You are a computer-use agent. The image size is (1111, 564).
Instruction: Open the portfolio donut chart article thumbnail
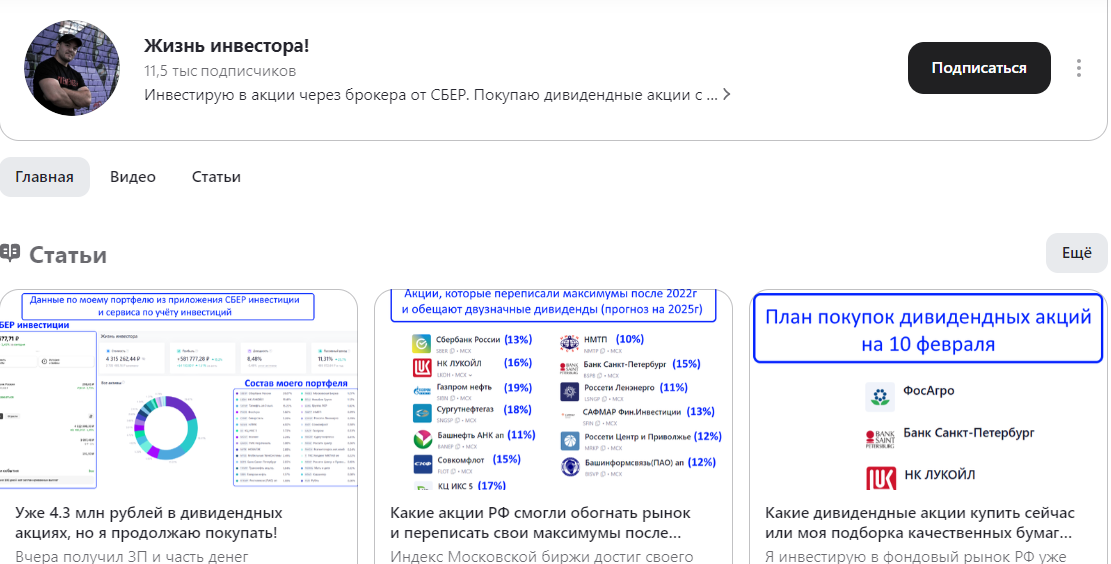point(179,390)
